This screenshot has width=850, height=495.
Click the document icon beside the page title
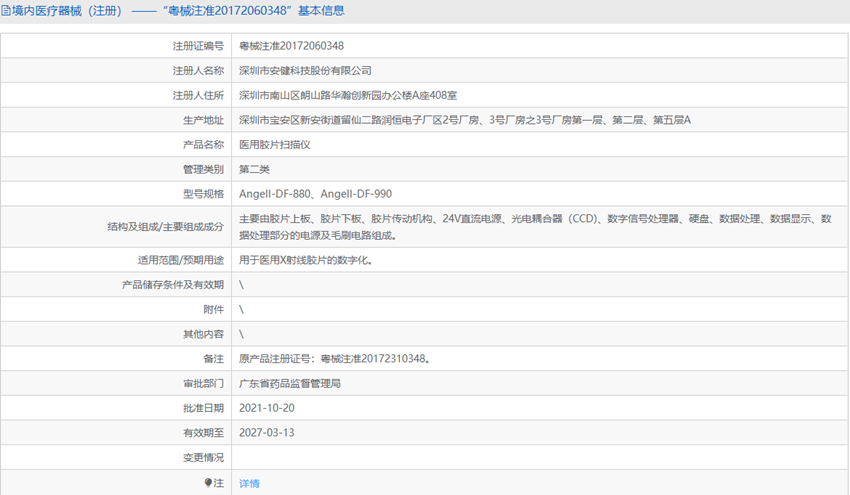7,11
